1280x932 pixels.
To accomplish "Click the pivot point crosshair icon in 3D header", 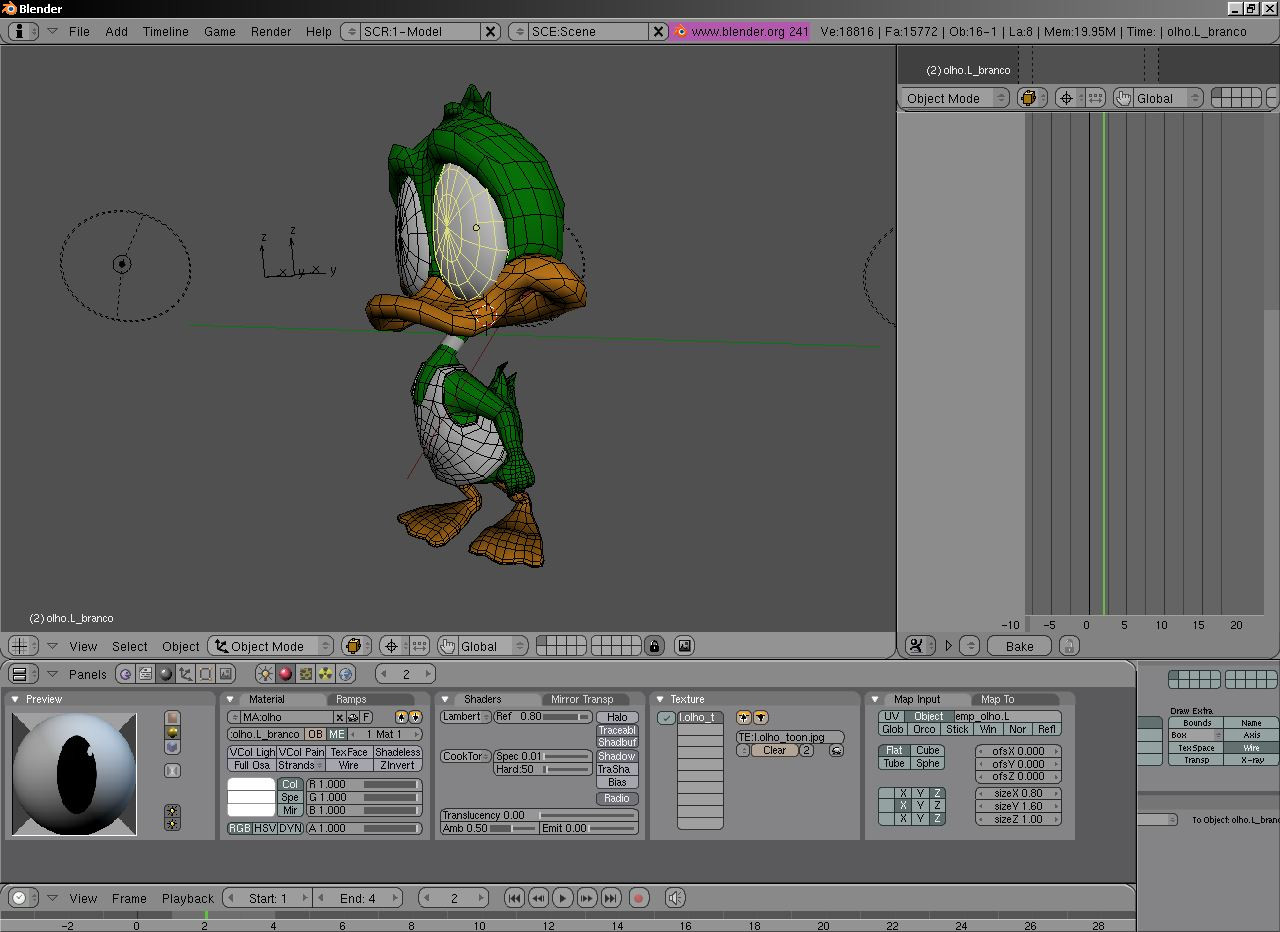I will click(x=391, y=646).
